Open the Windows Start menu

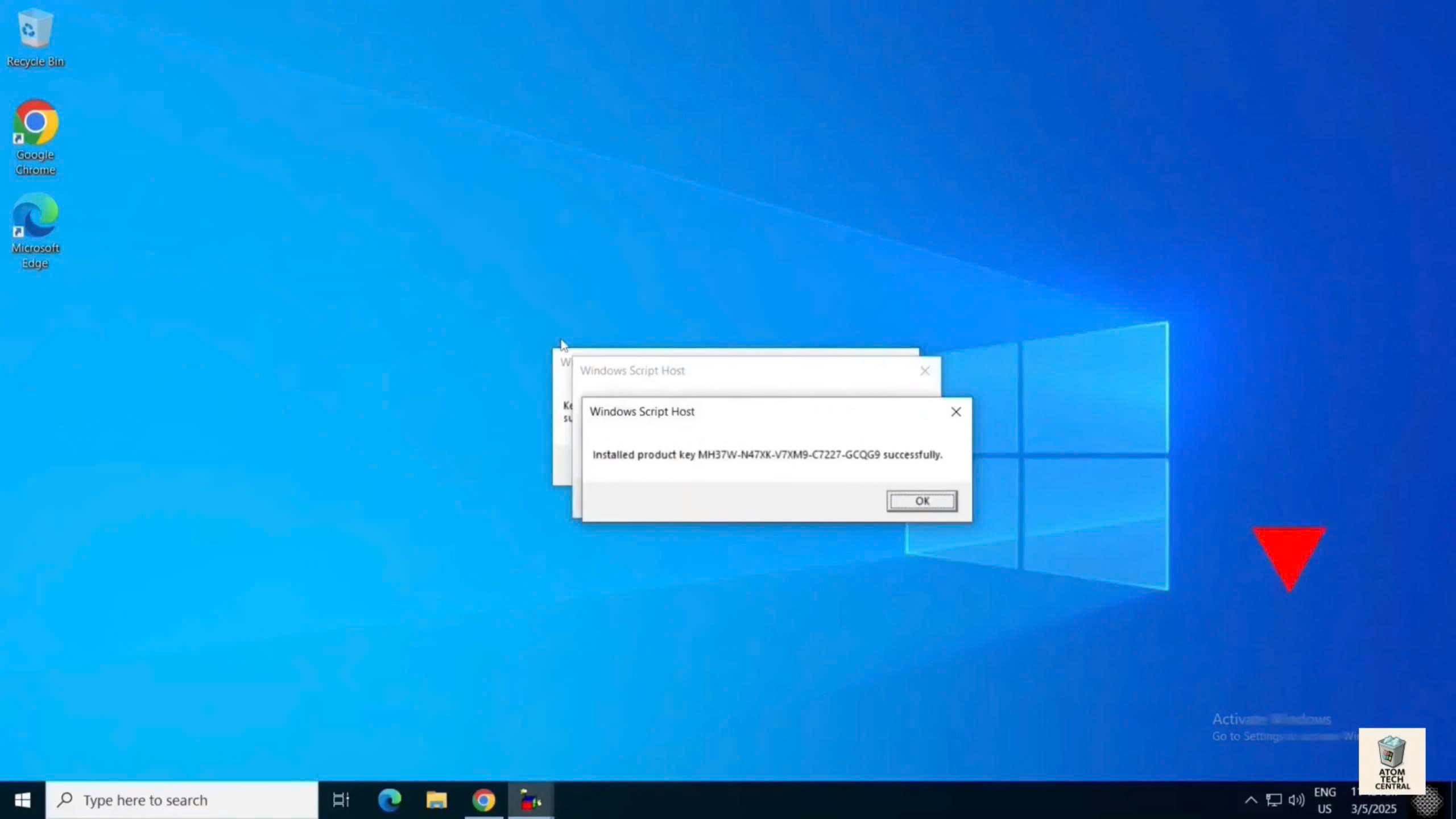22,800
